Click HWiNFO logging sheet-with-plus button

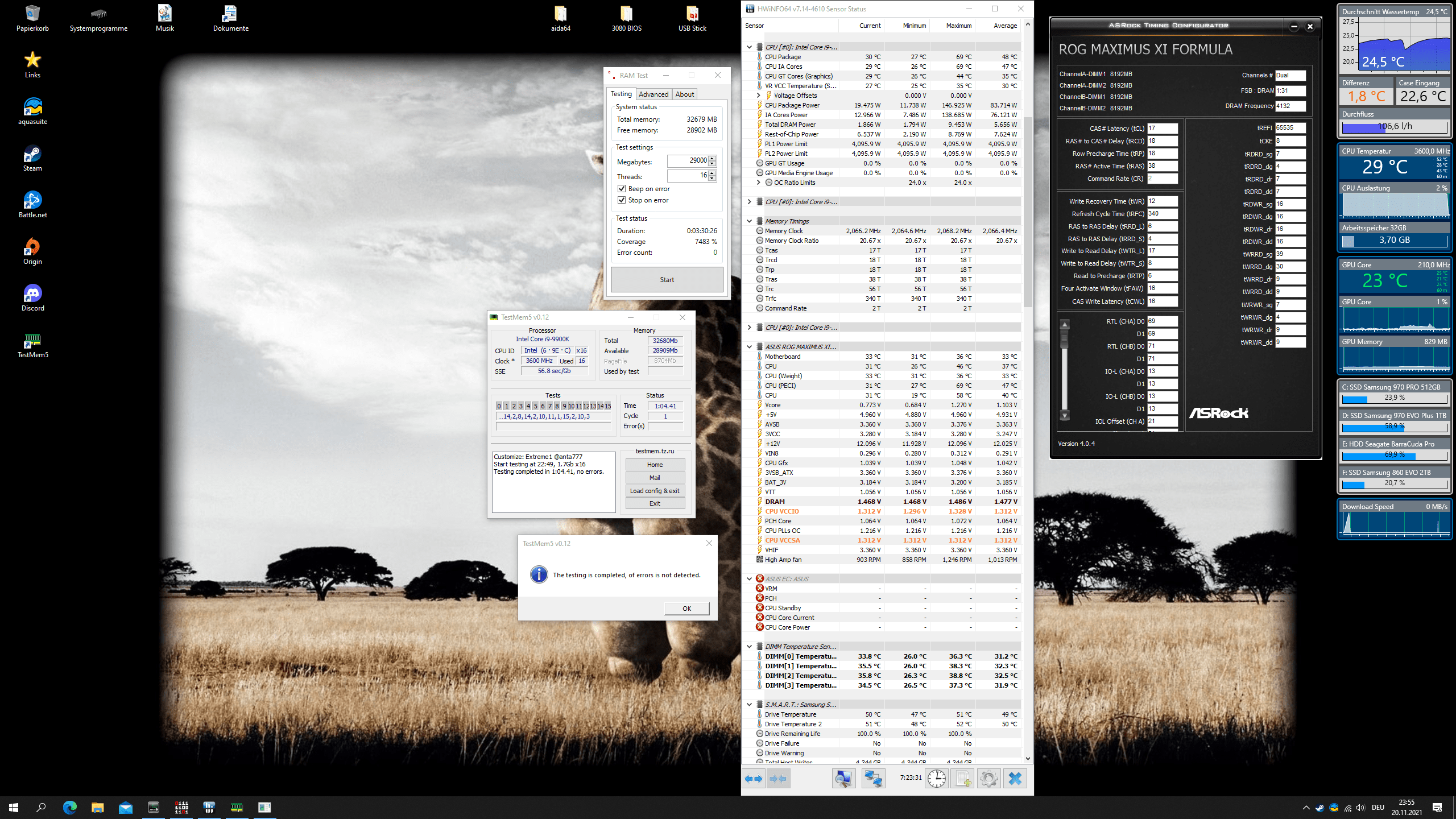[x=963, y=779]
